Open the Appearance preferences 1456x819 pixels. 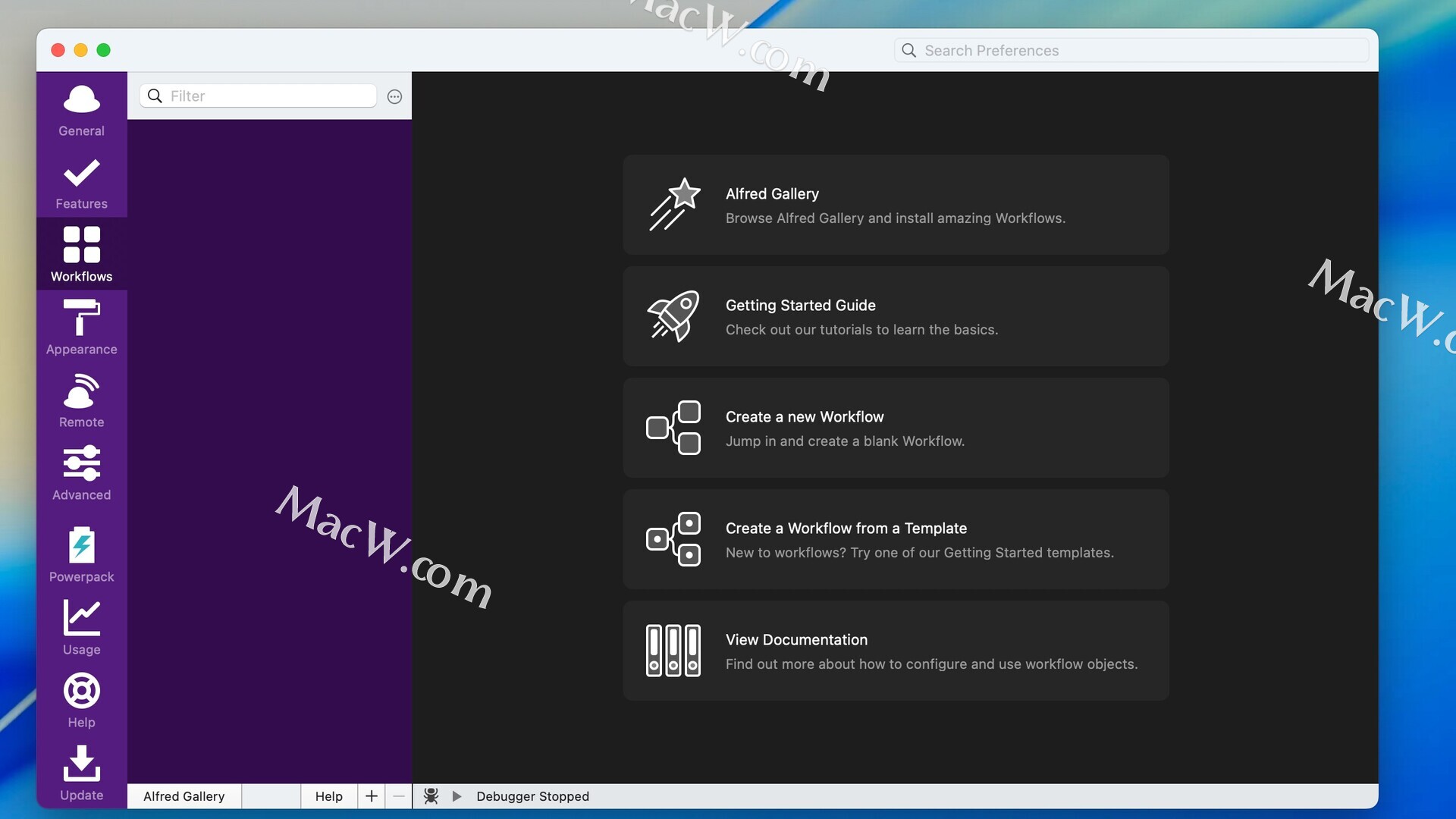81,328
